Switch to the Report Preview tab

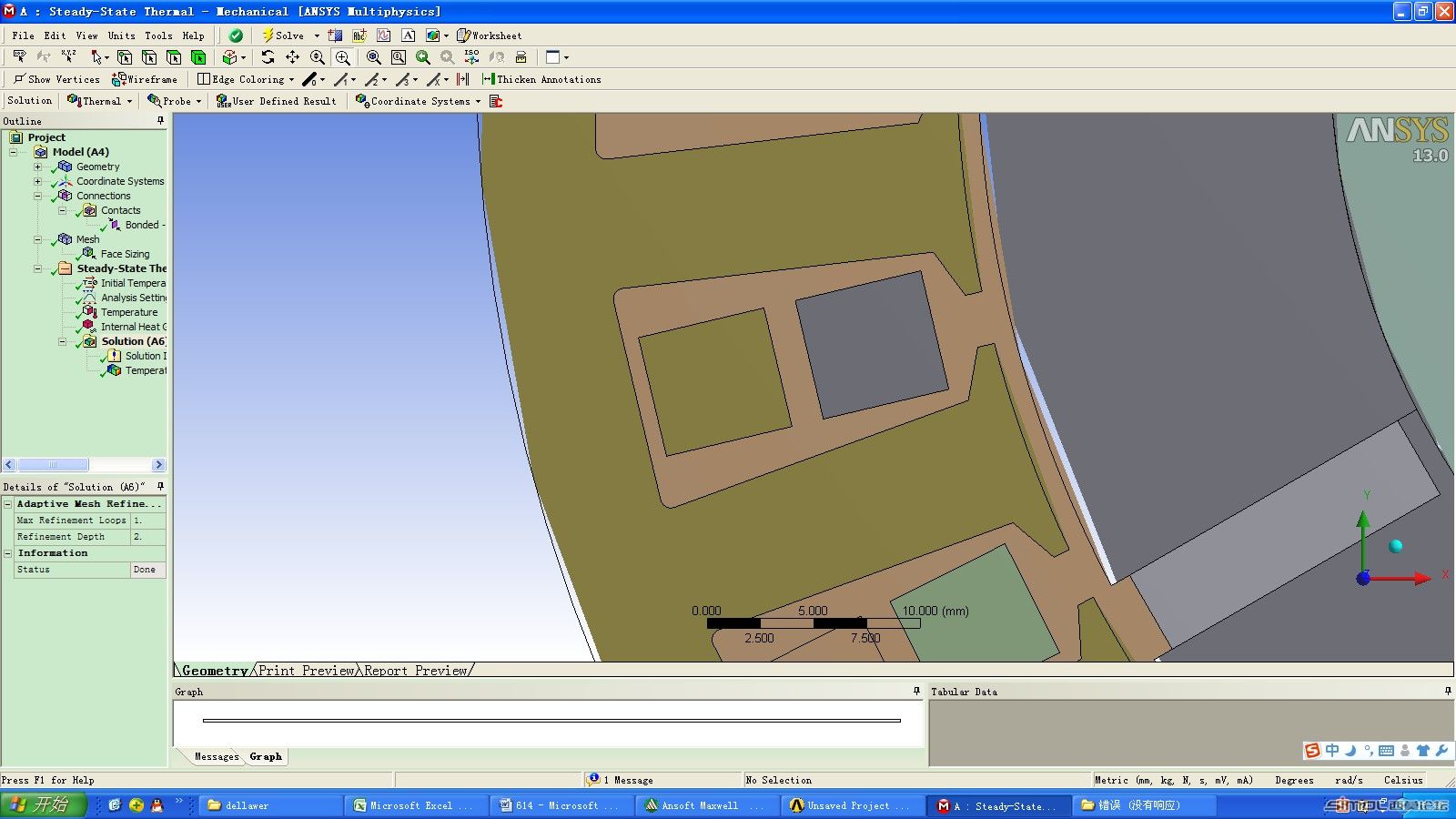[416, 671]
